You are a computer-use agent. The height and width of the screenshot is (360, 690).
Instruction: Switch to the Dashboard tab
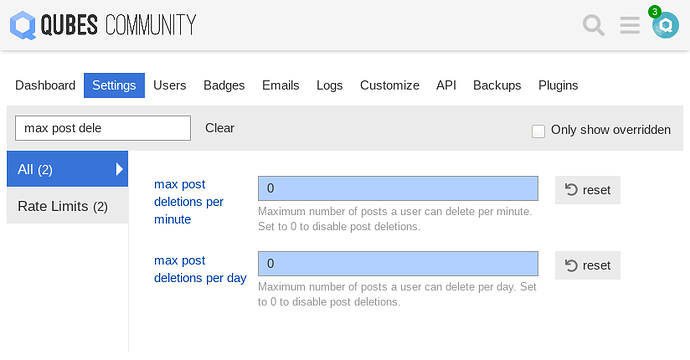pos(45,85)
